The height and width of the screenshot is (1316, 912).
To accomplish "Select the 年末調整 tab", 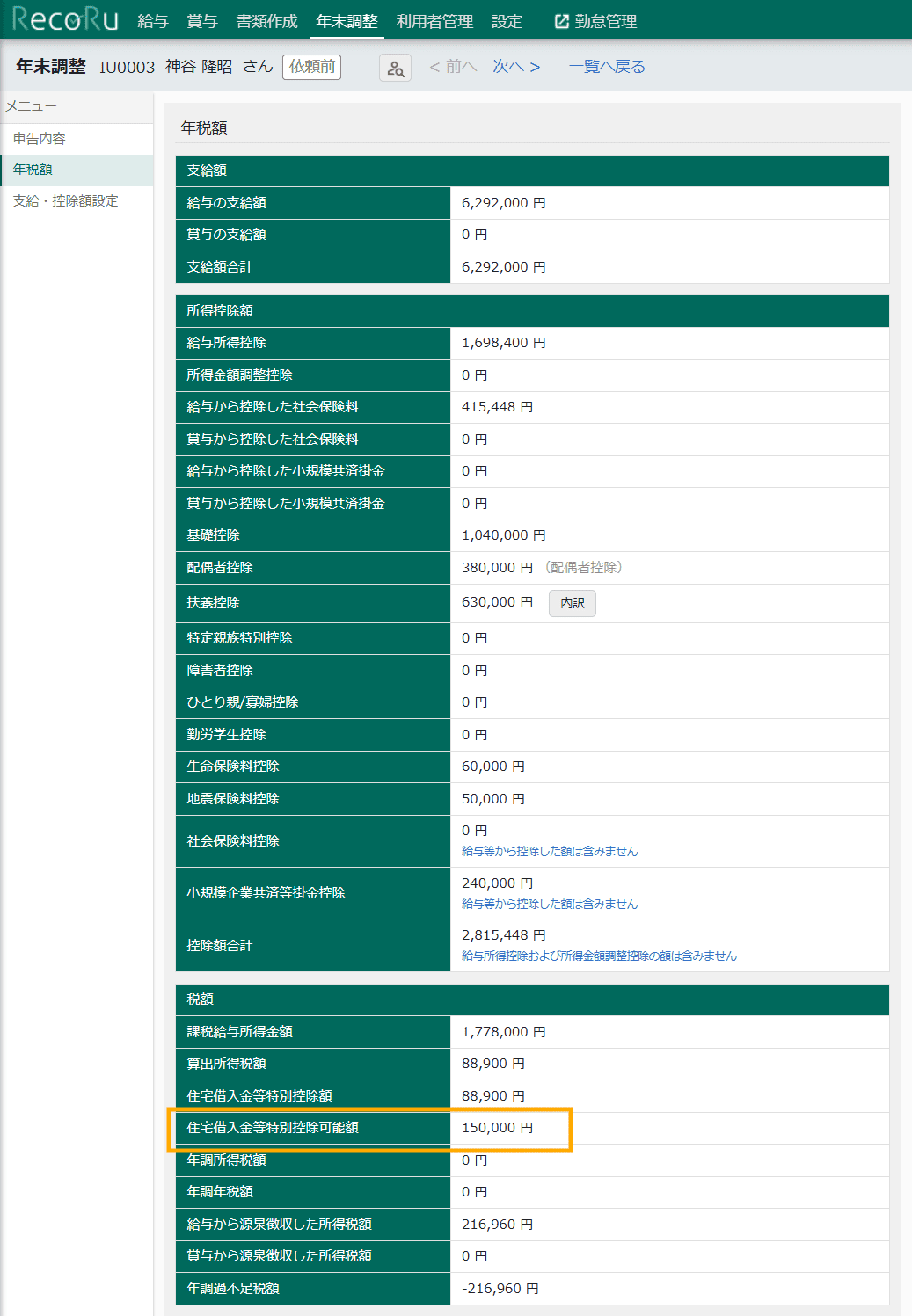I will 347,21.
